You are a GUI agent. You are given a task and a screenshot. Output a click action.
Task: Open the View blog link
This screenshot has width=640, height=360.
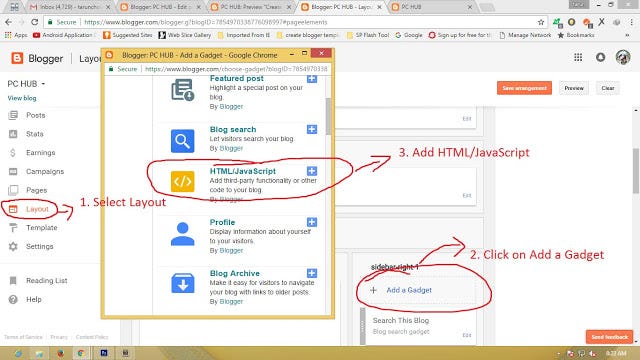pos(22,98)
